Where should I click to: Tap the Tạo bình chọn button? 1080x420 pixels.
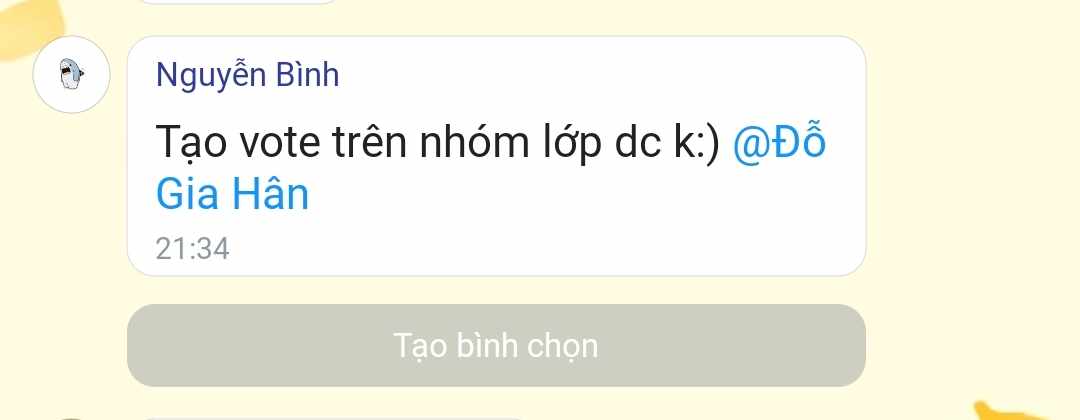496,345
